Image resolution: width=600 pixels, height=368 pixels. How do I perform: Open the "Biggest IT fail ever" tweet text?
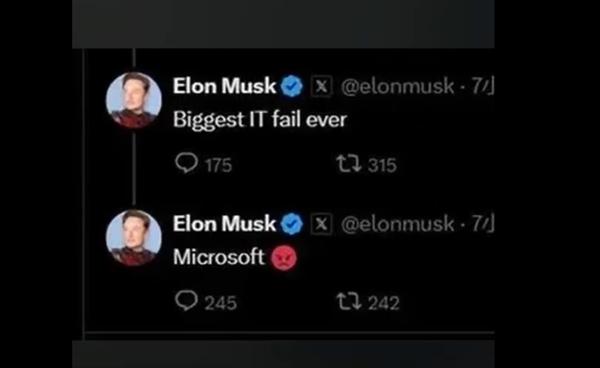click(x=260, y=120)
